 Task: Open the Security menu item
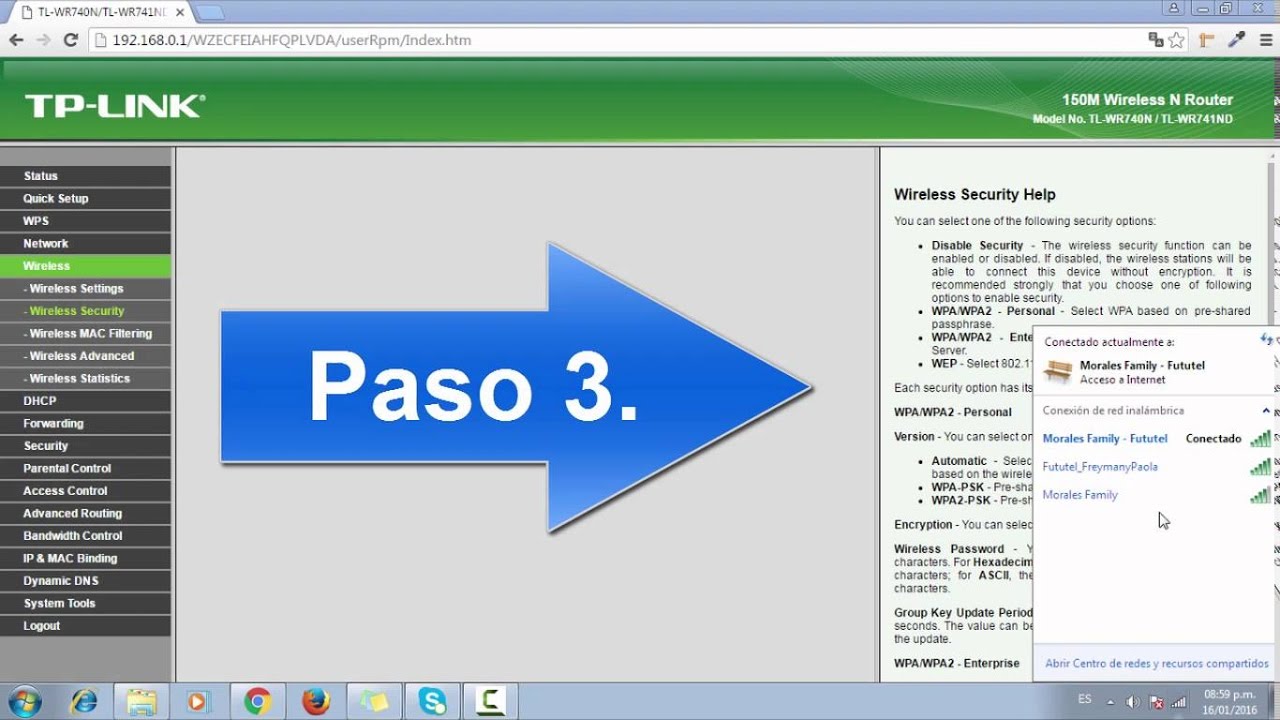[x=85, y=446]
